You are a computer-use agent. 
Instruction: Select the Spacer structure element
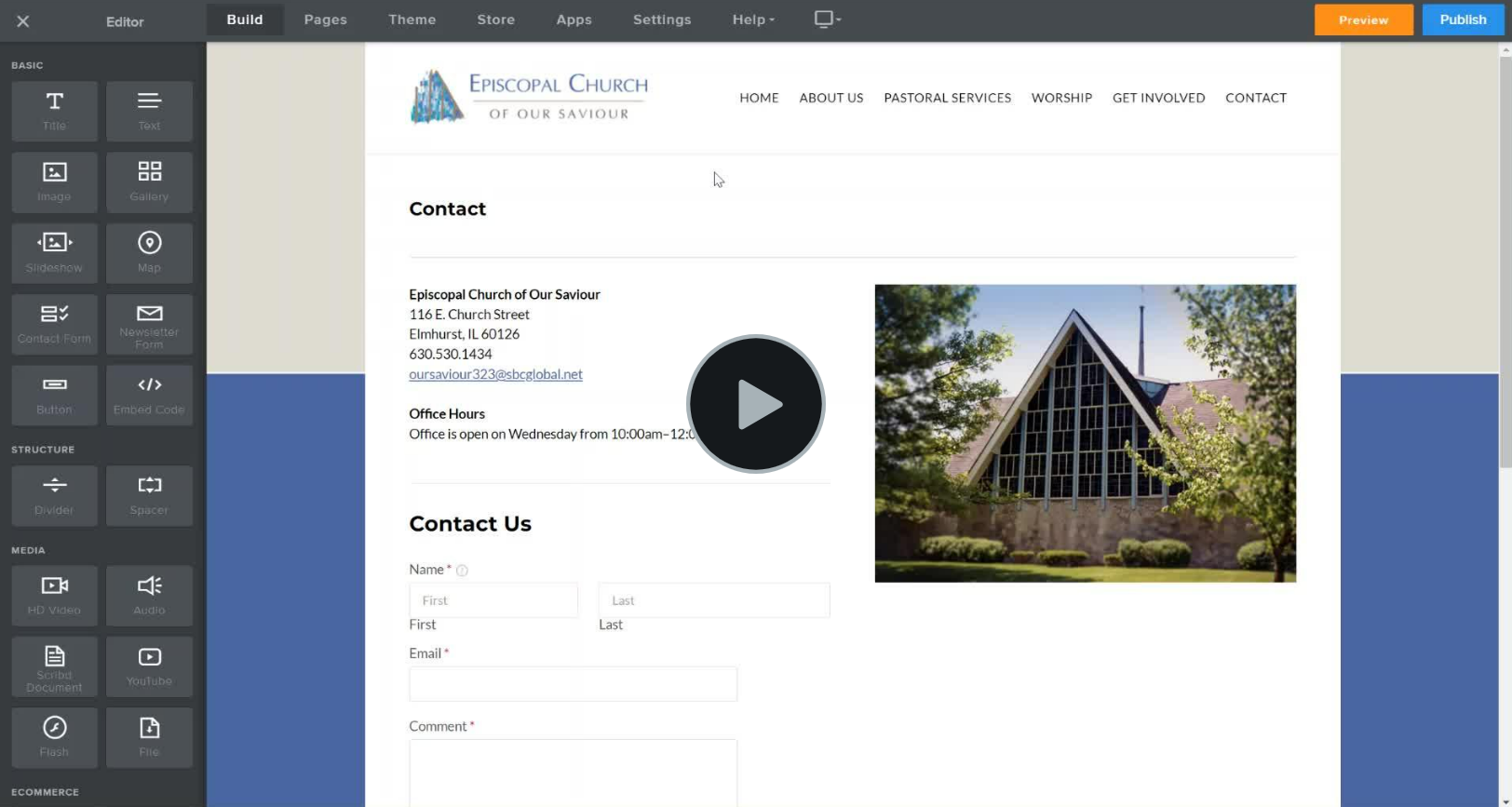pyautogui.click(x=149, y=496)
